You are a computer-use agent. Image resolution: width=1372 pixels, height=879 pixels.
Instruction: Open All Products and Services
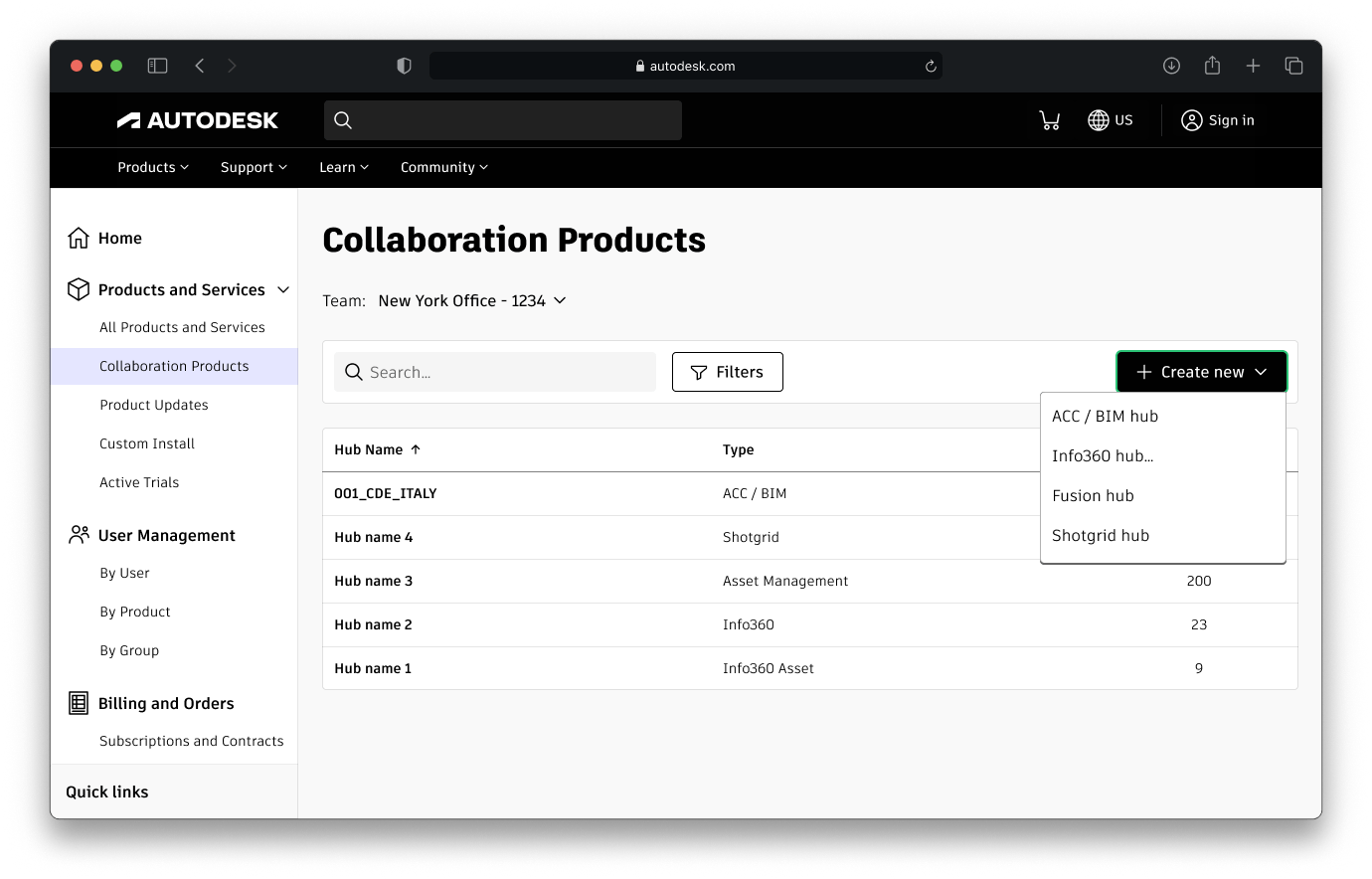pos(182,327)
